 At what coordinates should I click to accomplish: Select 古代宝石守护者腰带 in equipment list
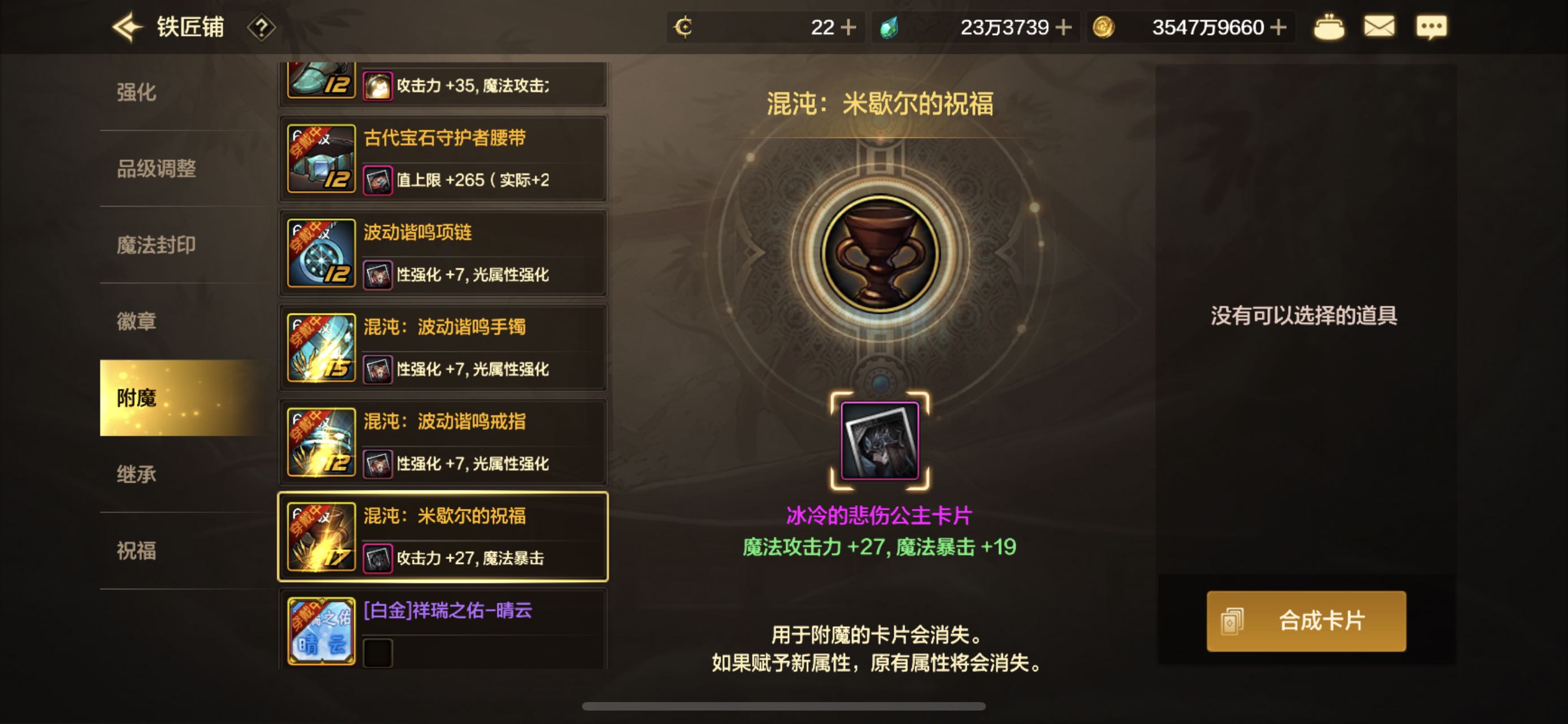443,158
